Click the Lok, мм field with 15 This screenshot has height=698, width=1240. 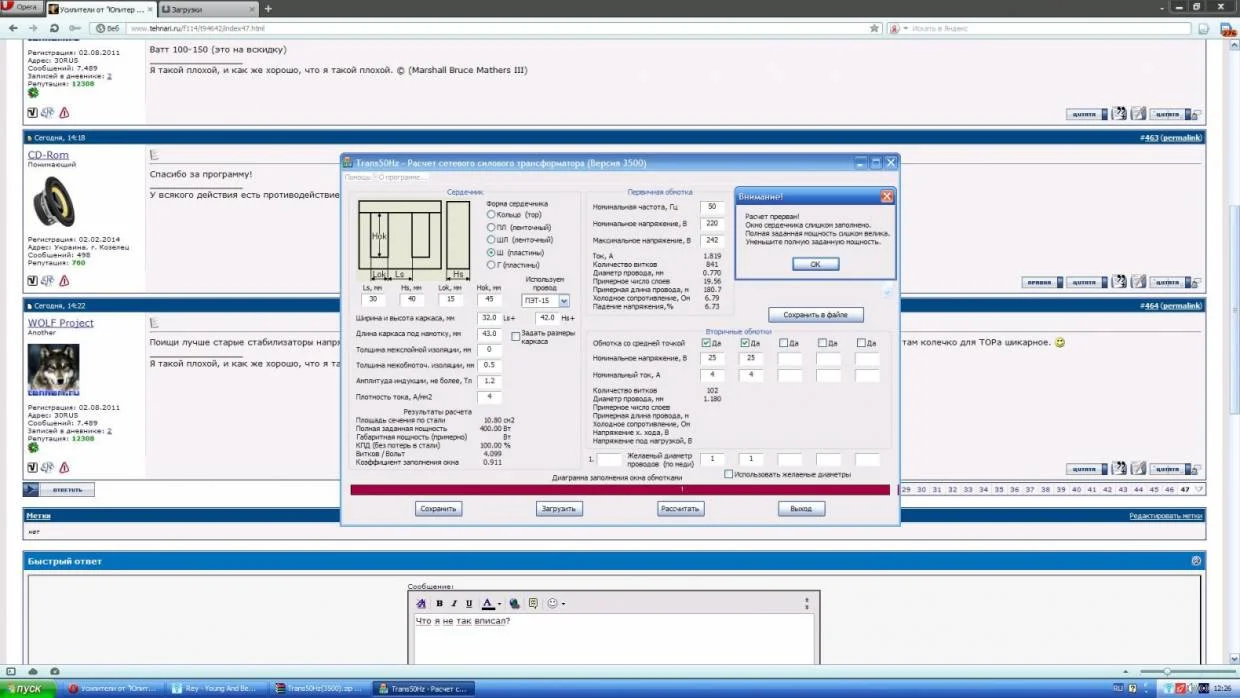450,300
